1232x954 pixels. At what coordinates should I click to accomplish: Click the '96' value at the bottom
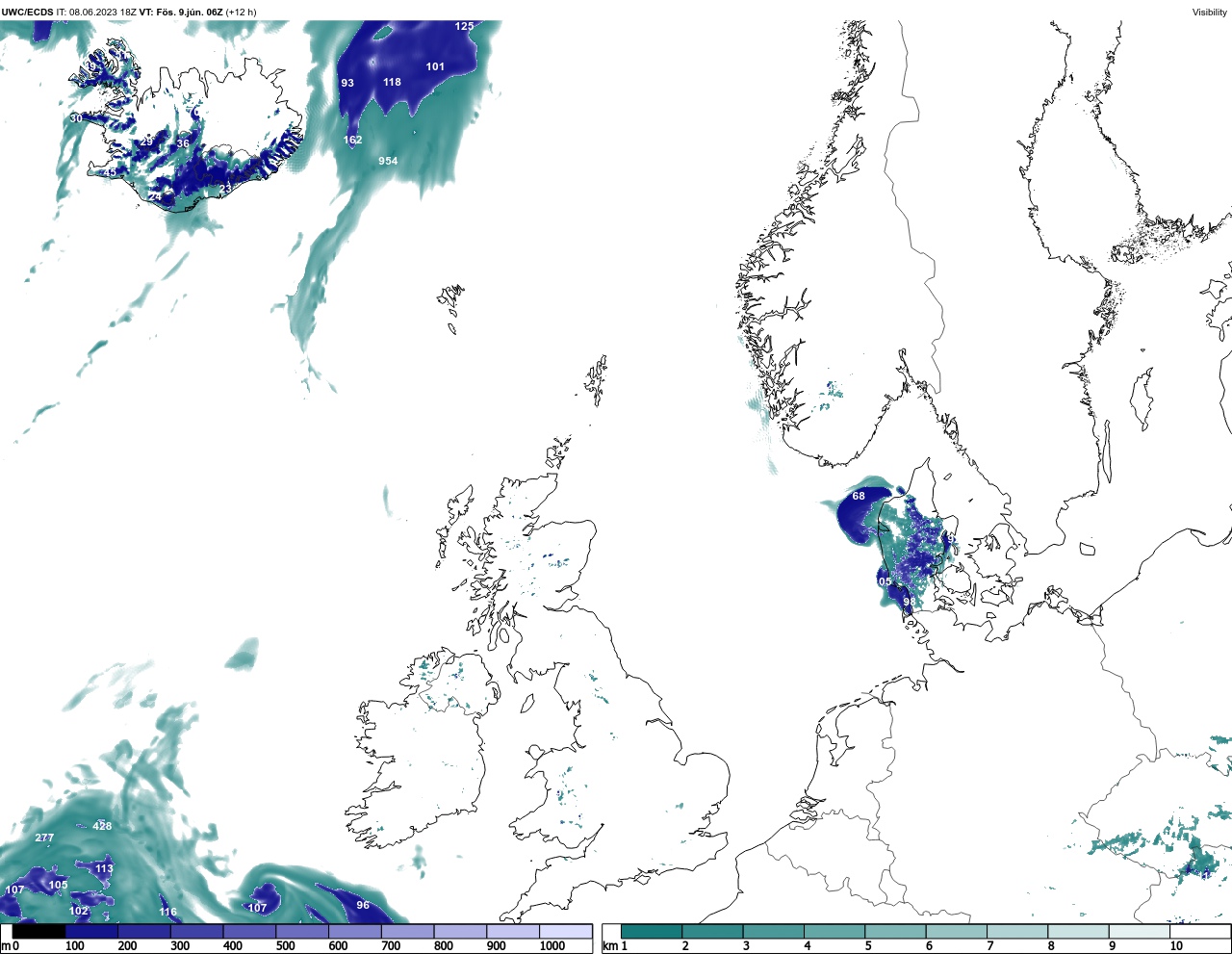363,905
